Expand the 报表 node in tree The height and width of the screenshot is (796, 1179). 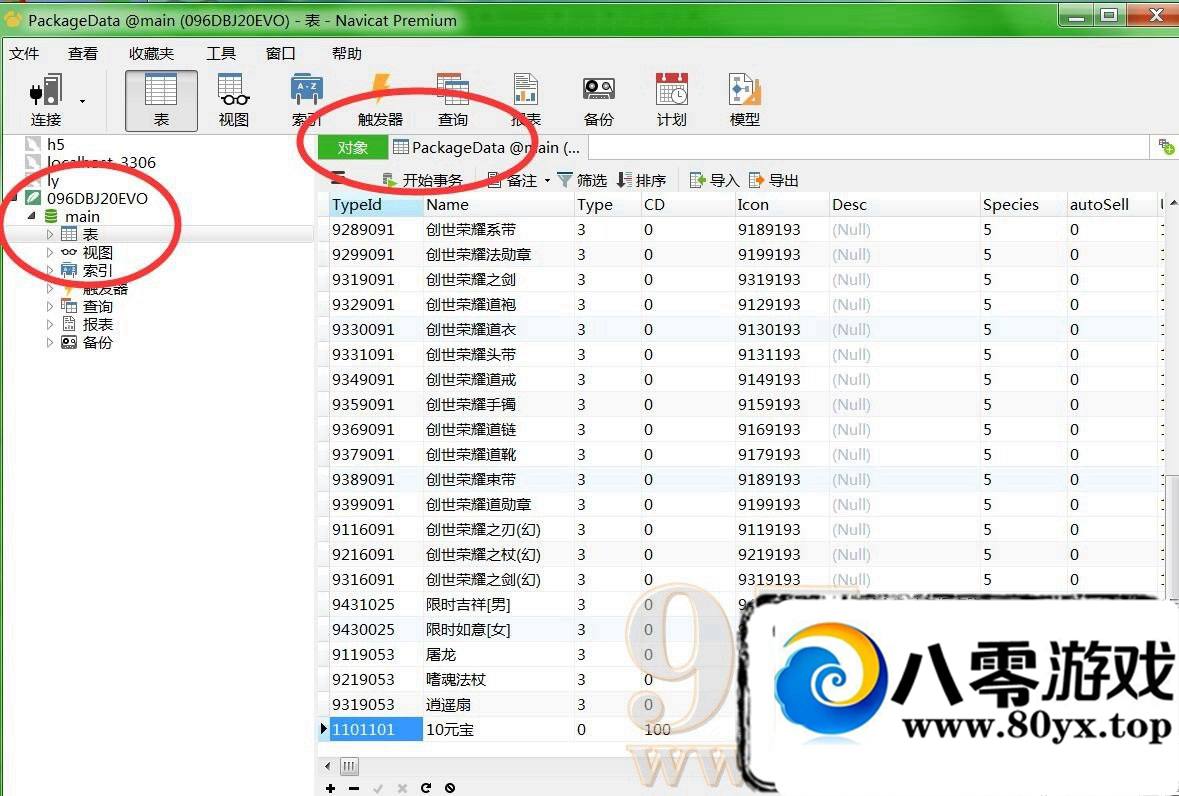pos(50,324)
